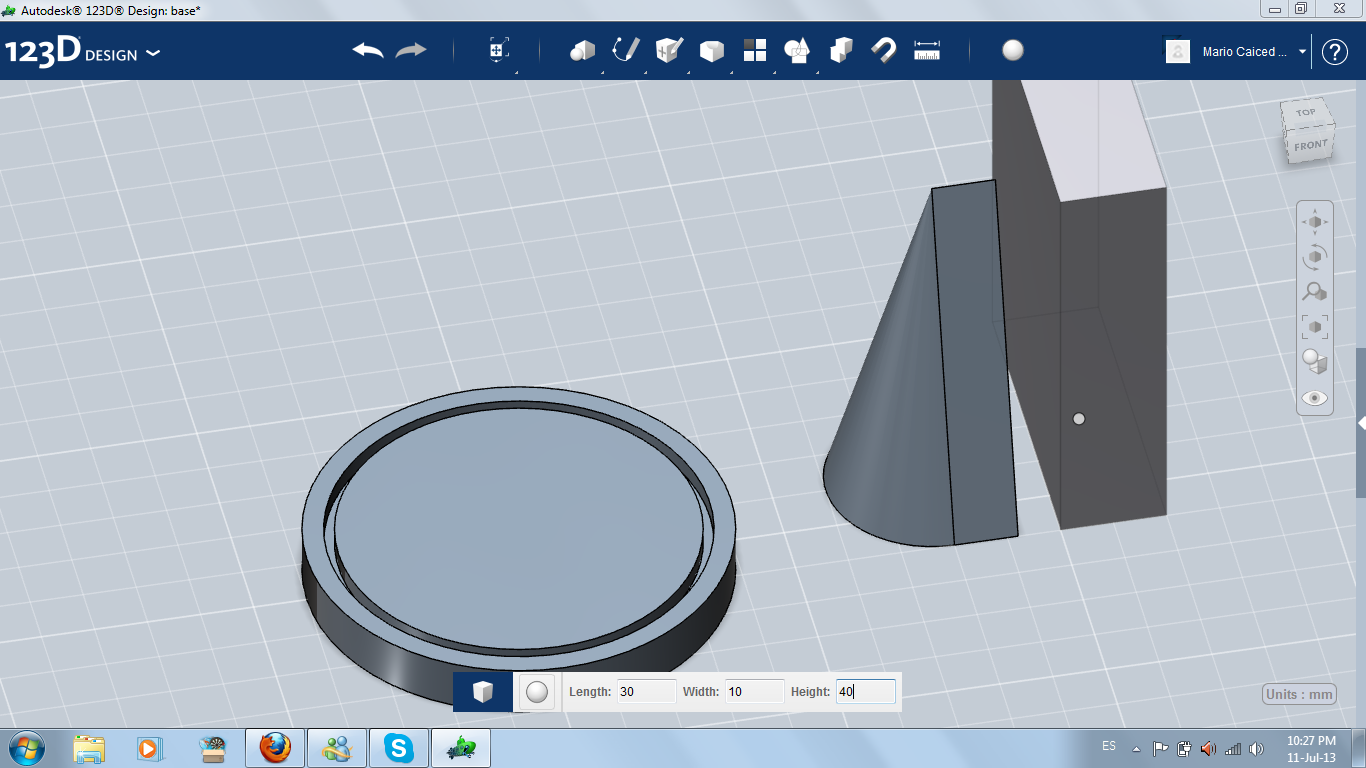Open the Sketch tools
This screenshot has width=1366, height=768.
(626, 50)
